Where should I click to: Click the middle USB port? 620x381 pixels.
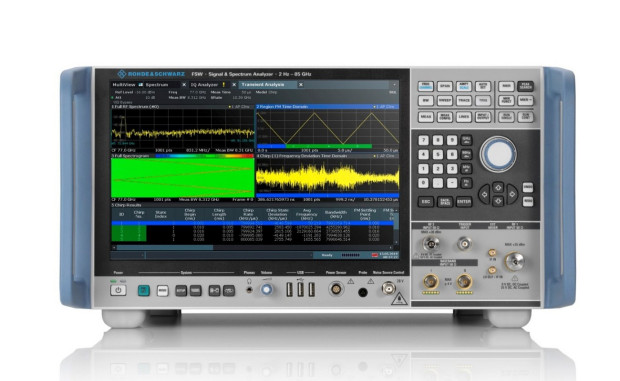tap(301, 290)
